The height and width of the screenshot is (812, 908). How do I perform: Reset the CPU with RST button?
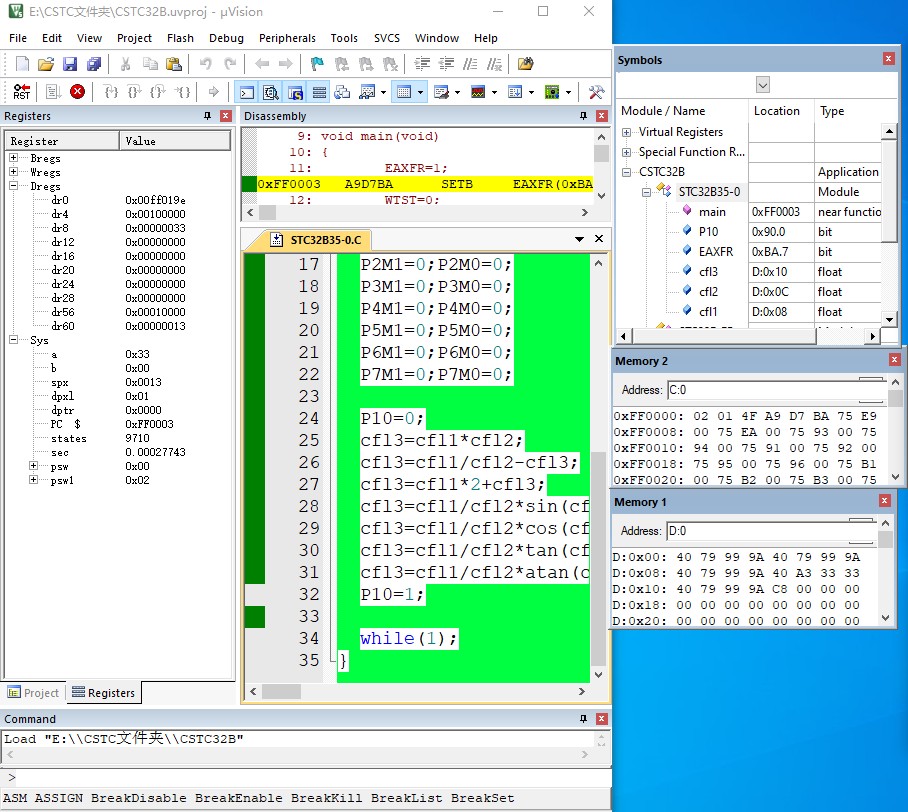click(x=22, y=92)
